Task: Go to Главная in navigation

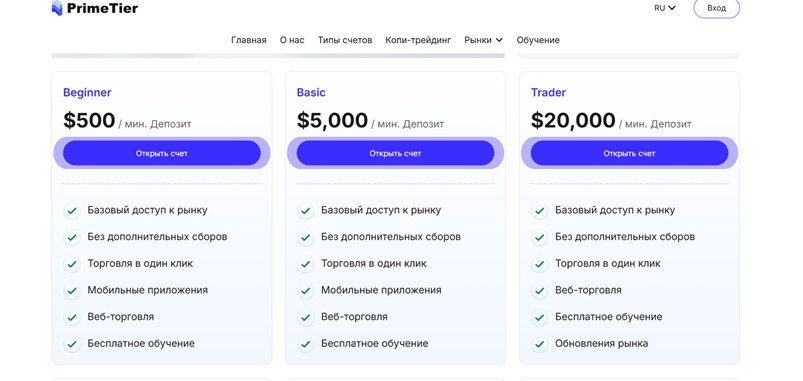Action: [x=248, y=40]
